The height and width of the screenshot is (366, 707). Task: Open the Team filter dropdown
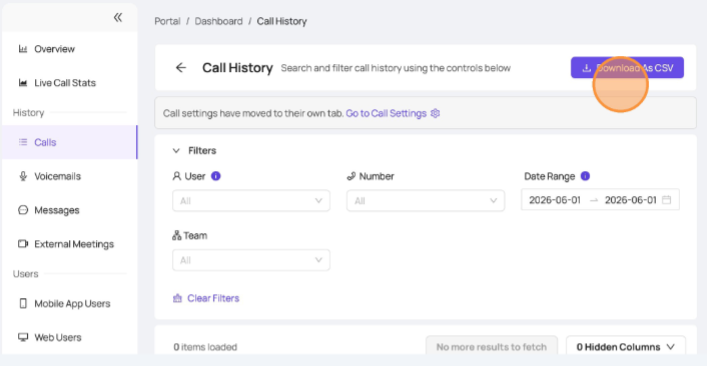click(251, 260)
